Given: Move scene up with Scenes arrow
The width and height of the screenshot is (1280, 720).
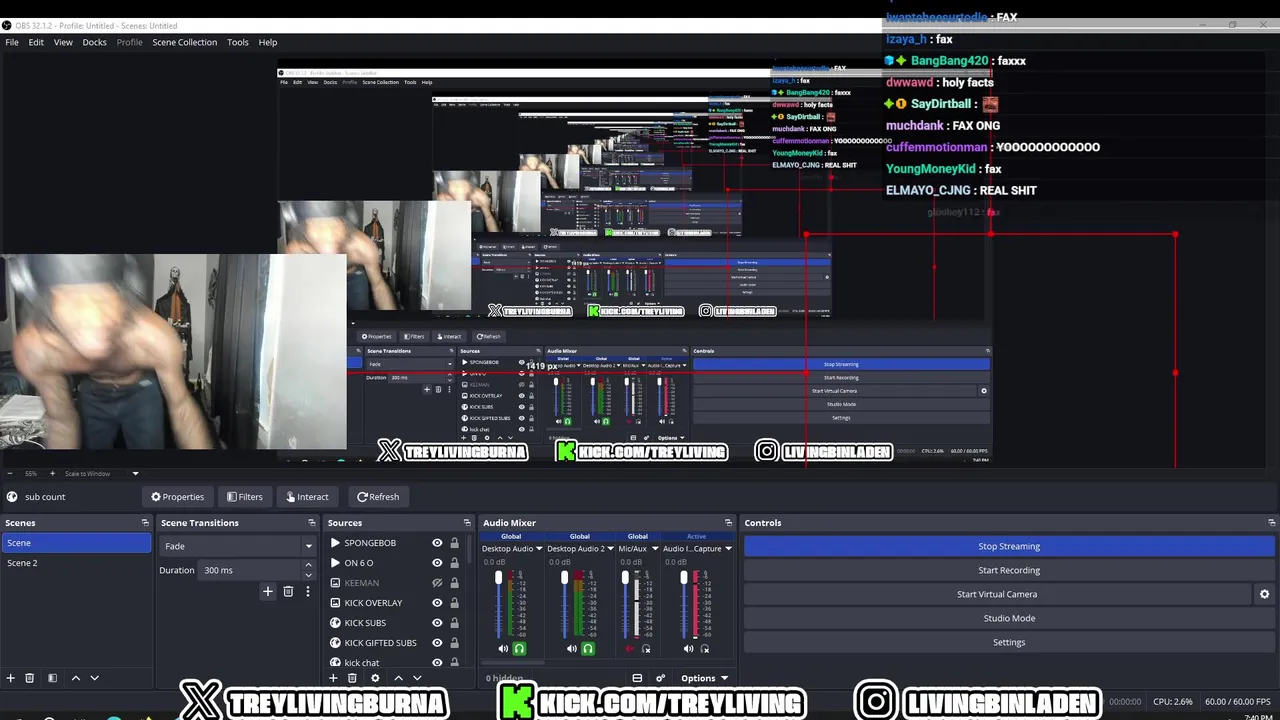Looking at the screenshot, I should click(75, 678).
